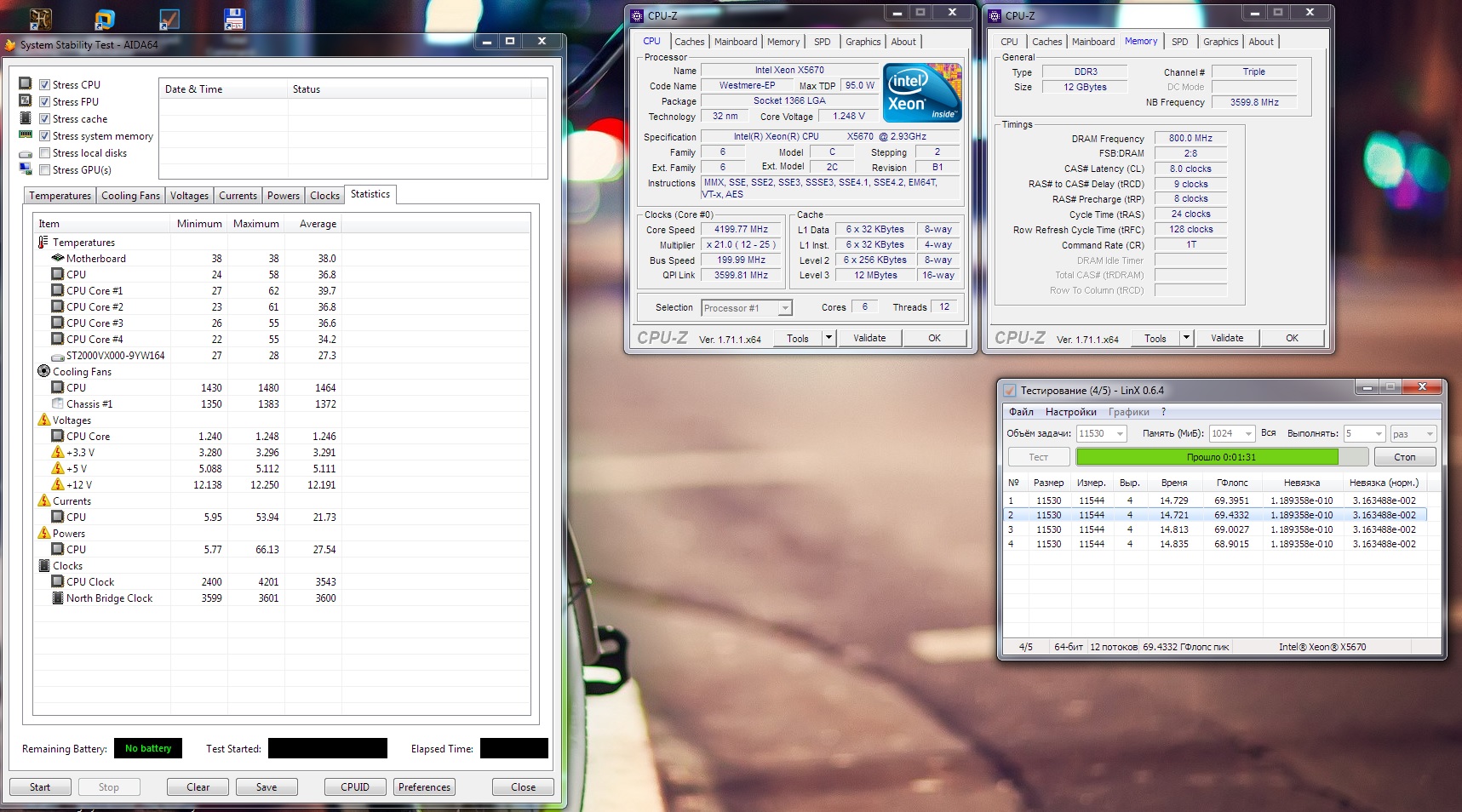Click the Стоп button in LinX

pyautogui.click(x=1405, y=457)
